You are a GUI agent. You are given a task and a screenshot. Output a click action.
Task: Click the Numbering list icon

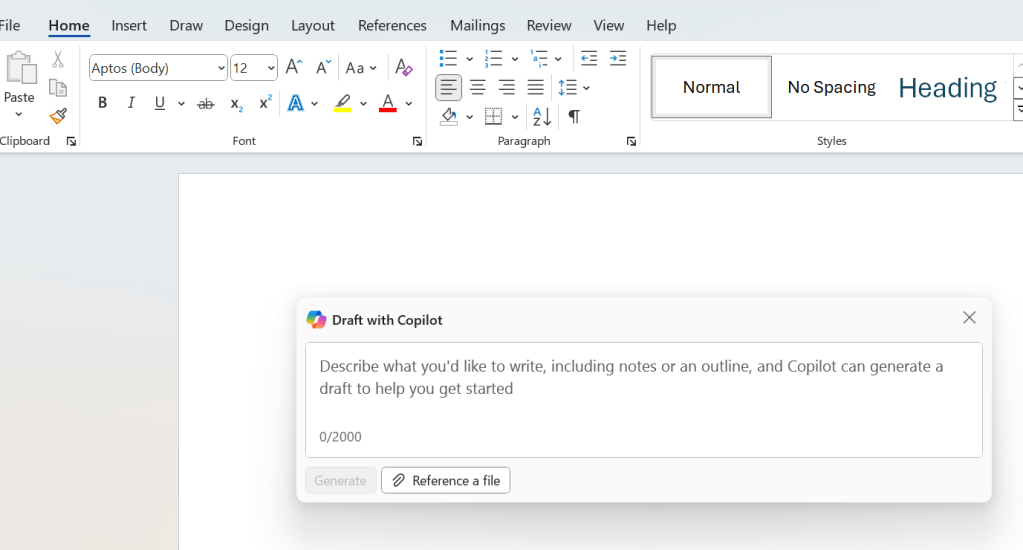493,58
